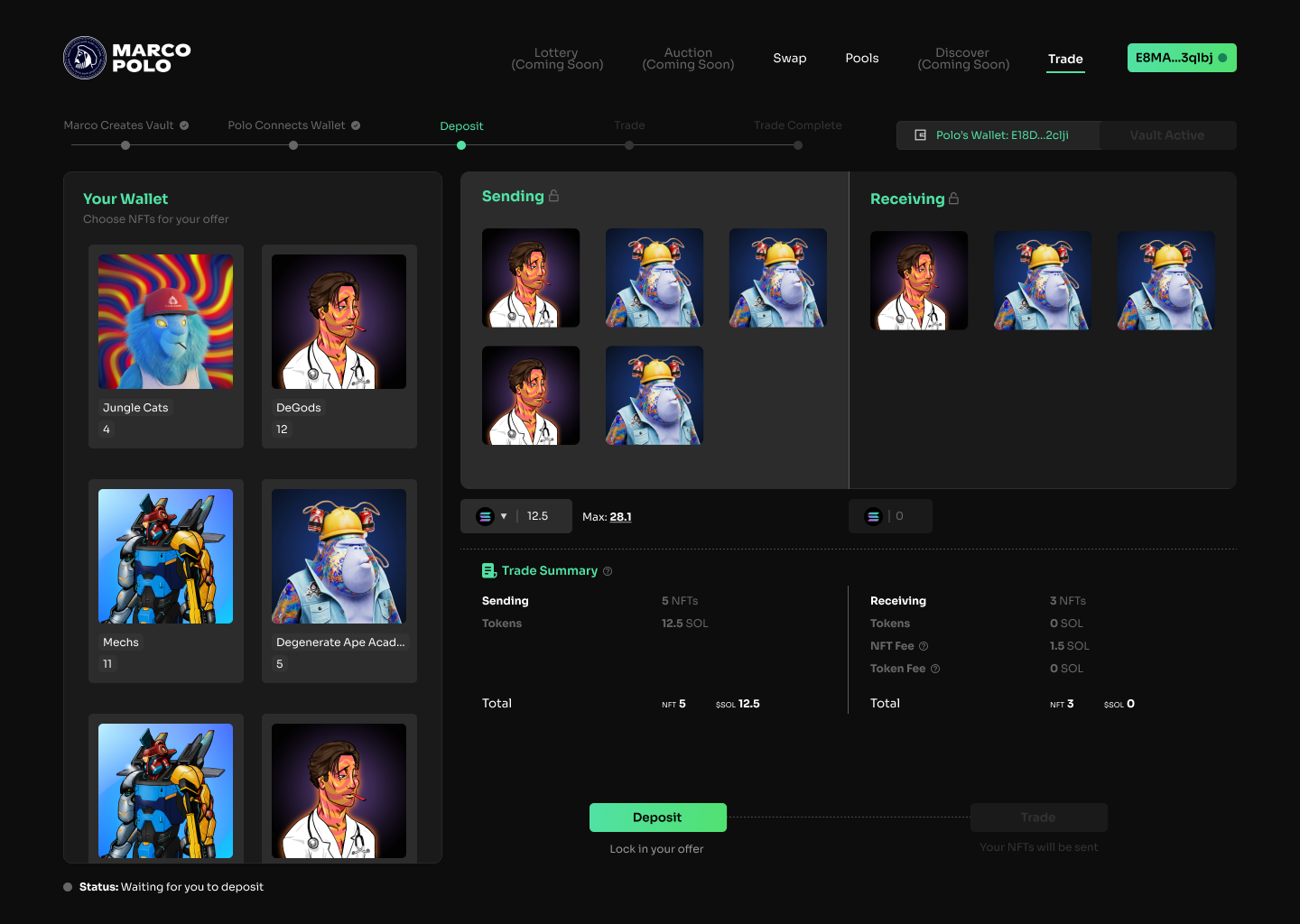
Task: Click the Marco Polo logo
Action: tap(125, 57)
